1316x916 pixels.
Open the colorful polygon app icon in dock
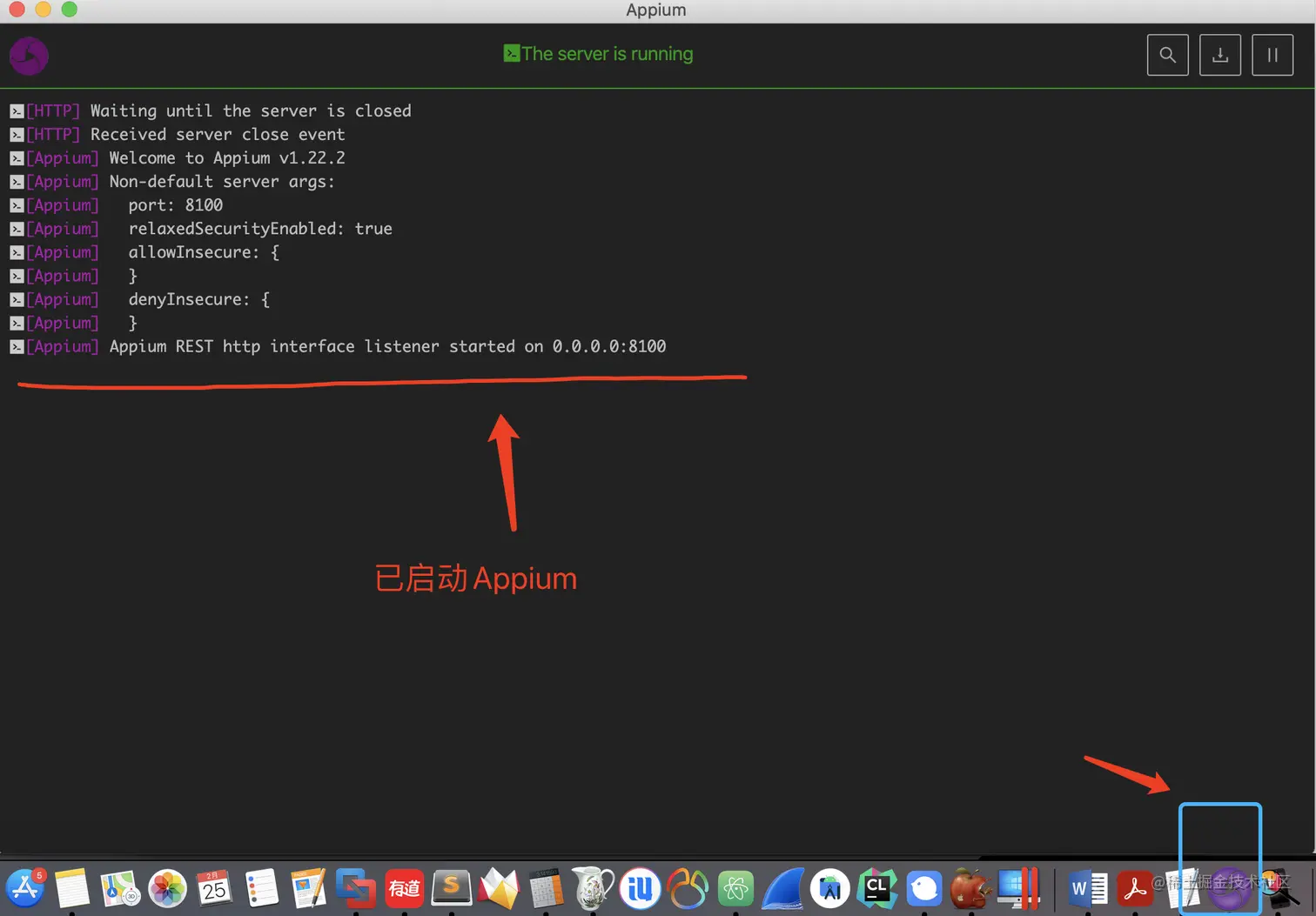[x=499, y=888]
